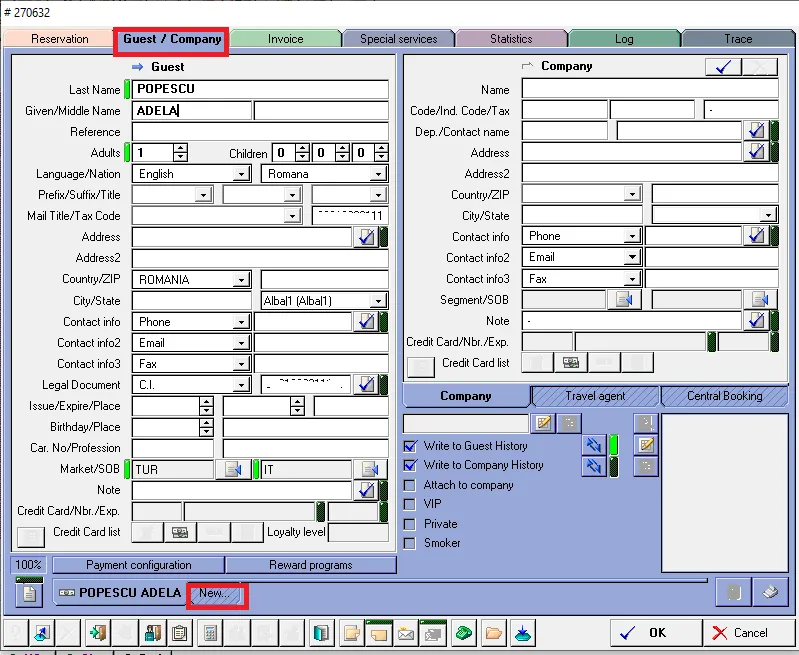This screenshot has height=655, width=799.
Task: Click the guest with luggage door icon
Action: click(x=152, y=633)
